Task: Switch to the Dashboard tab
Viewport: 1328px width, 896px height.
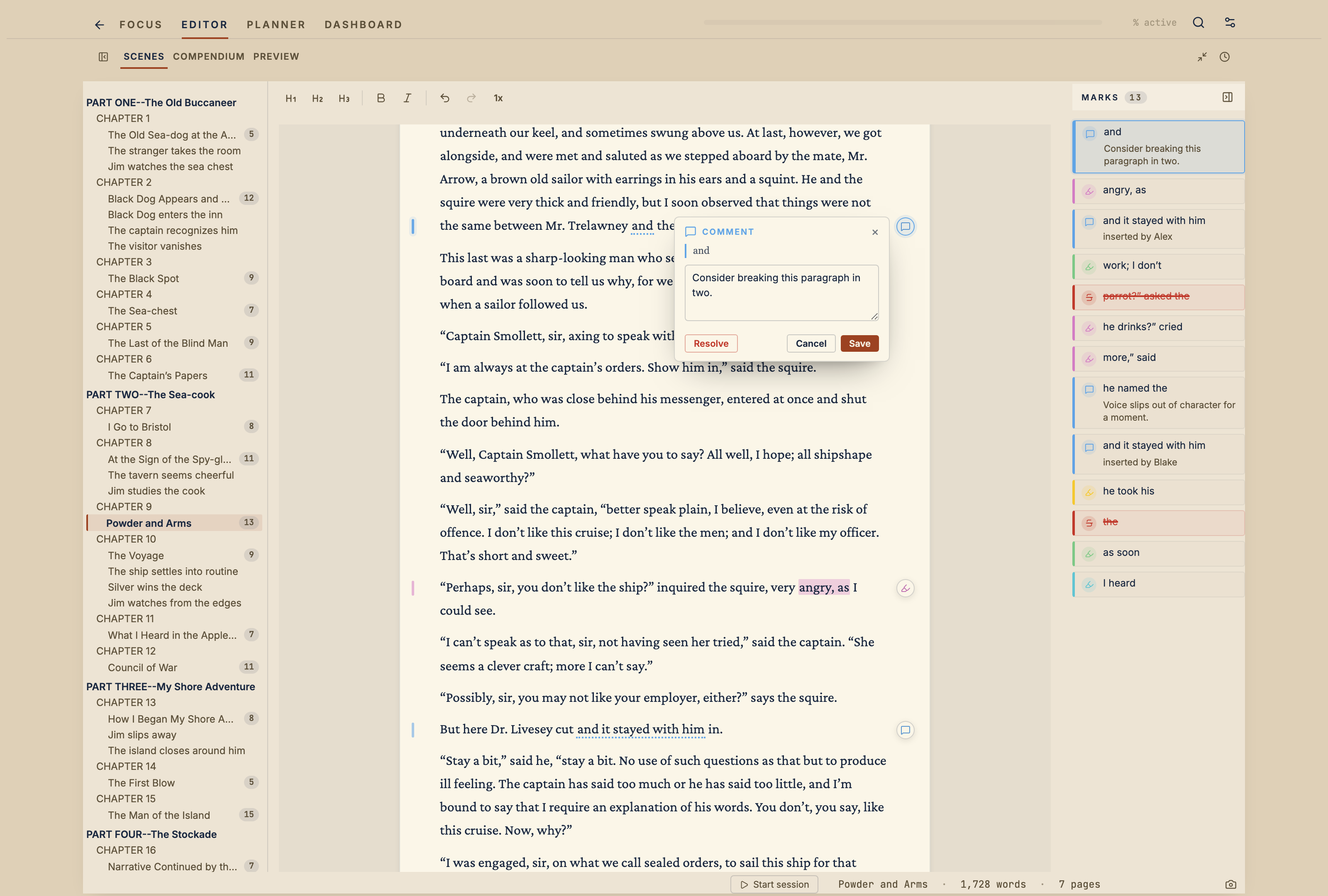Action: coord(364,24)
